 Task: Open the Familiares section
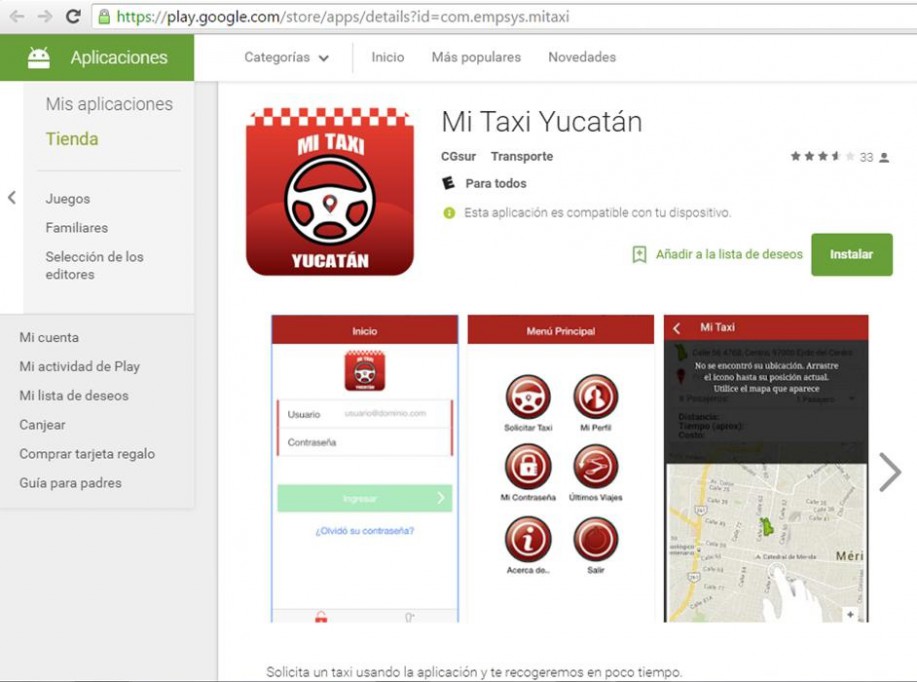coord(77,228)
